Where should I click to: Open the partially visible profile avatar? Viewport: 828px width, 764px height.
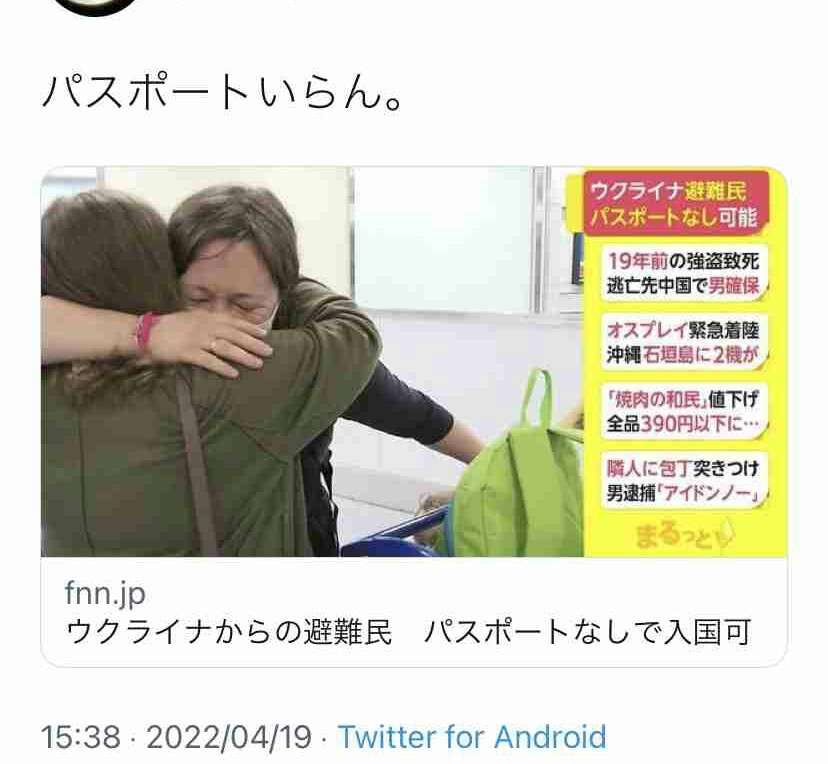[95, 6]
